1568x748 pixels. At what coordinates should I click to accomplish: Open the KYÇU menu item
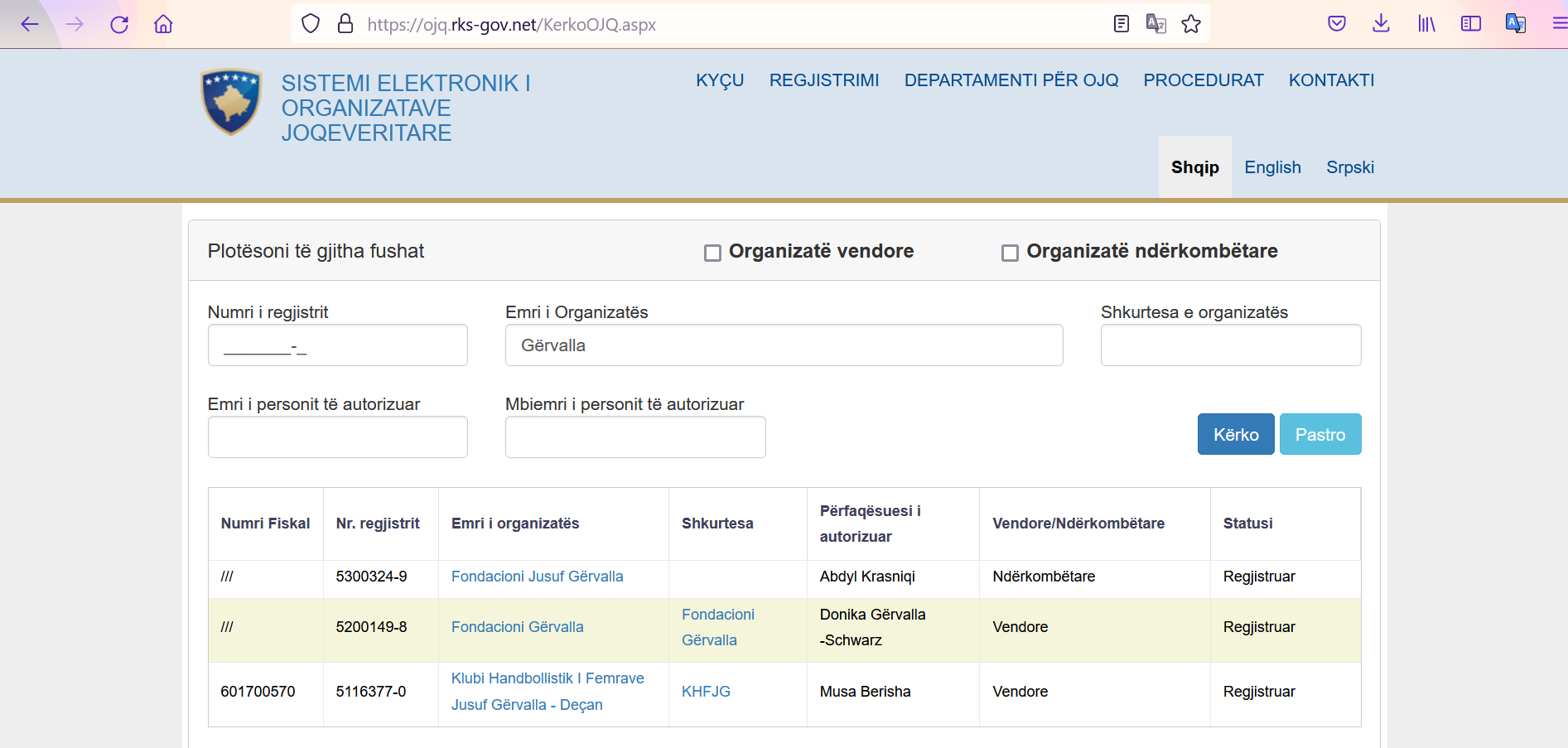(720, 80)
